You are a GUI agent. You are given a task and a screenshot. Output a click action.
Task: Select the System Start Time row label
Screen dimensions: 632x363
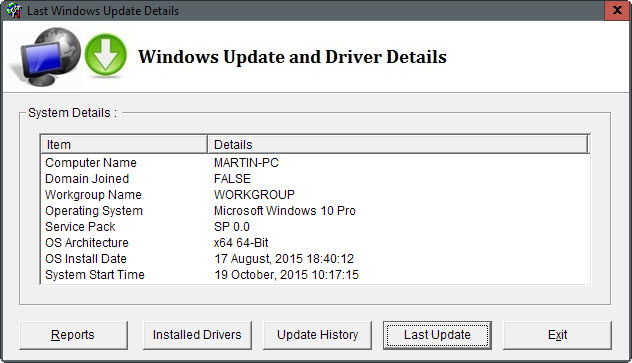click(x=95, y=275)
